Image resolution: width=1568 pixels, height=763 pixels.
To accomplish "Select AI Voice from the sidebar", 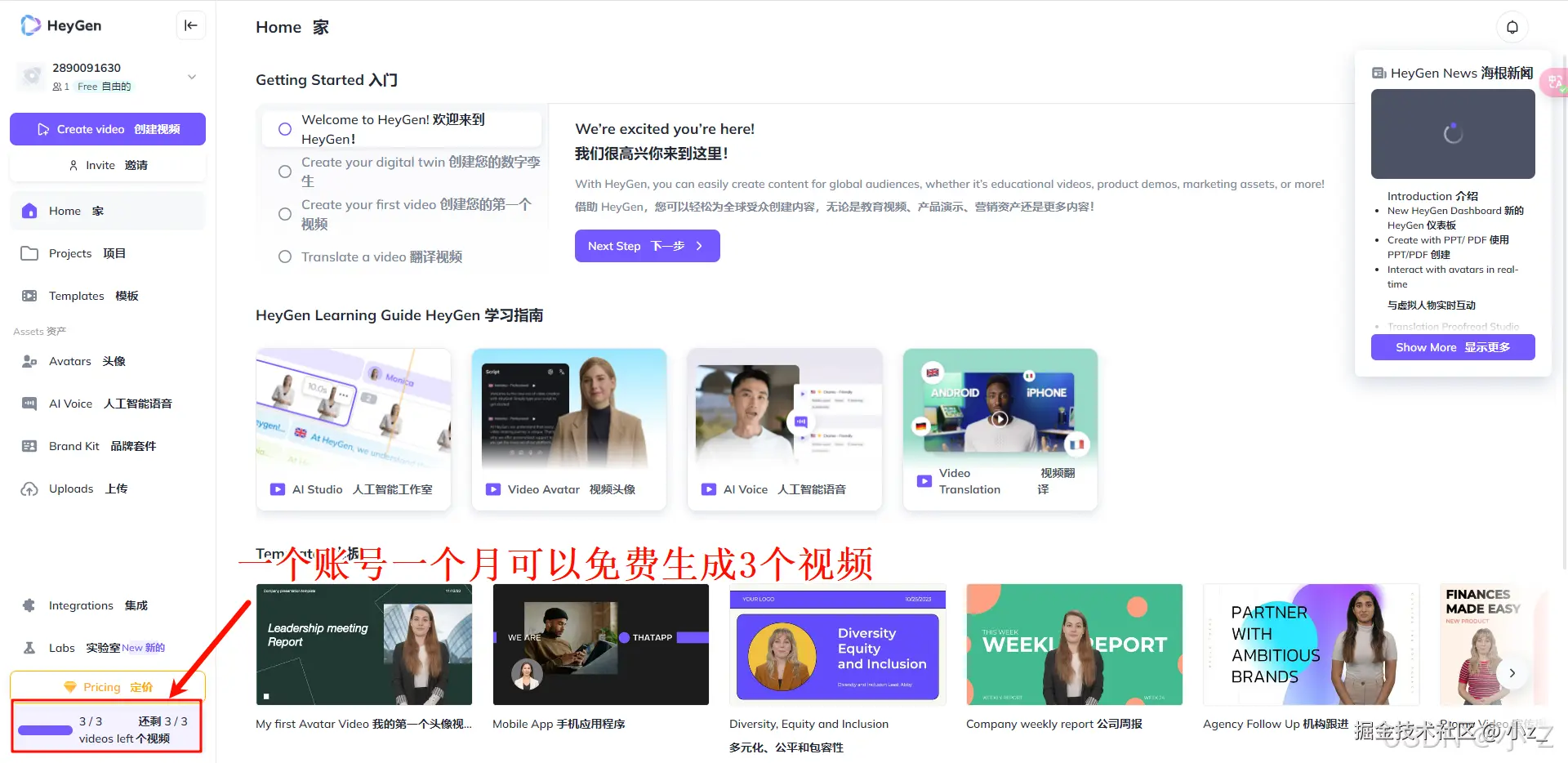I will pyautogui.click(x=69, y=403).
